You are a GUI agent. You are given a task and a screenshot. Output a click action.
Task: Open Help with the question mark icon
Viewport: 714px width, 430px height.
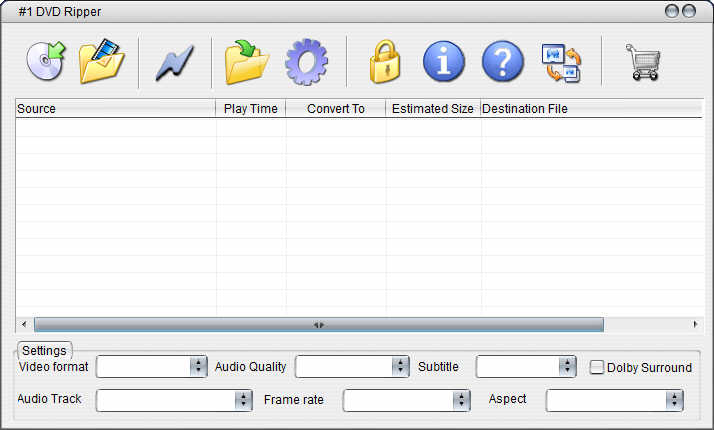point(503,62)
